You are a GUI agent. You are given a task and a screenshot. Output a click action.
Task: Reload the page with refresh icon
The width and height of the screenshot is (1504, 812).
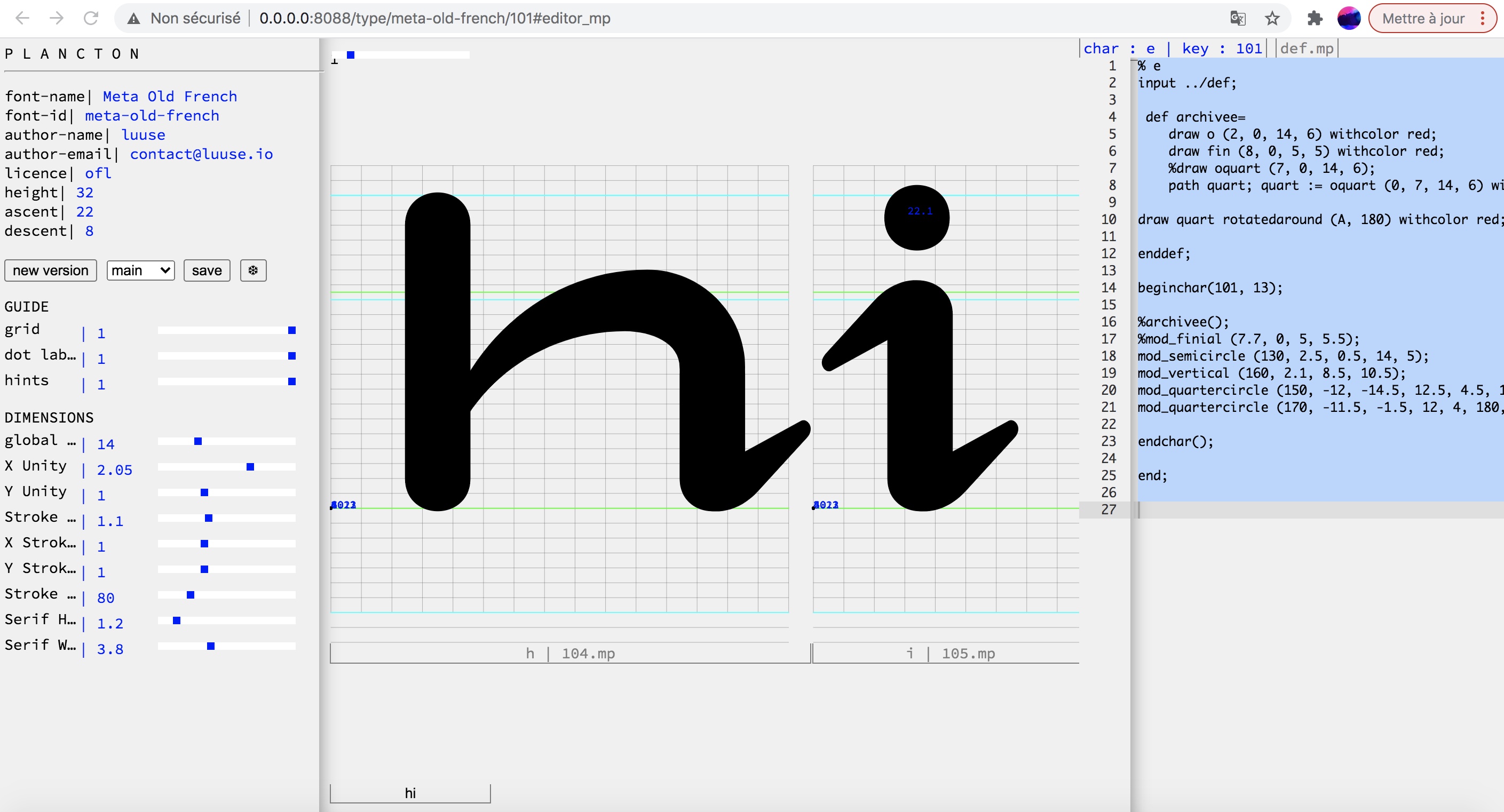[91, 18]
